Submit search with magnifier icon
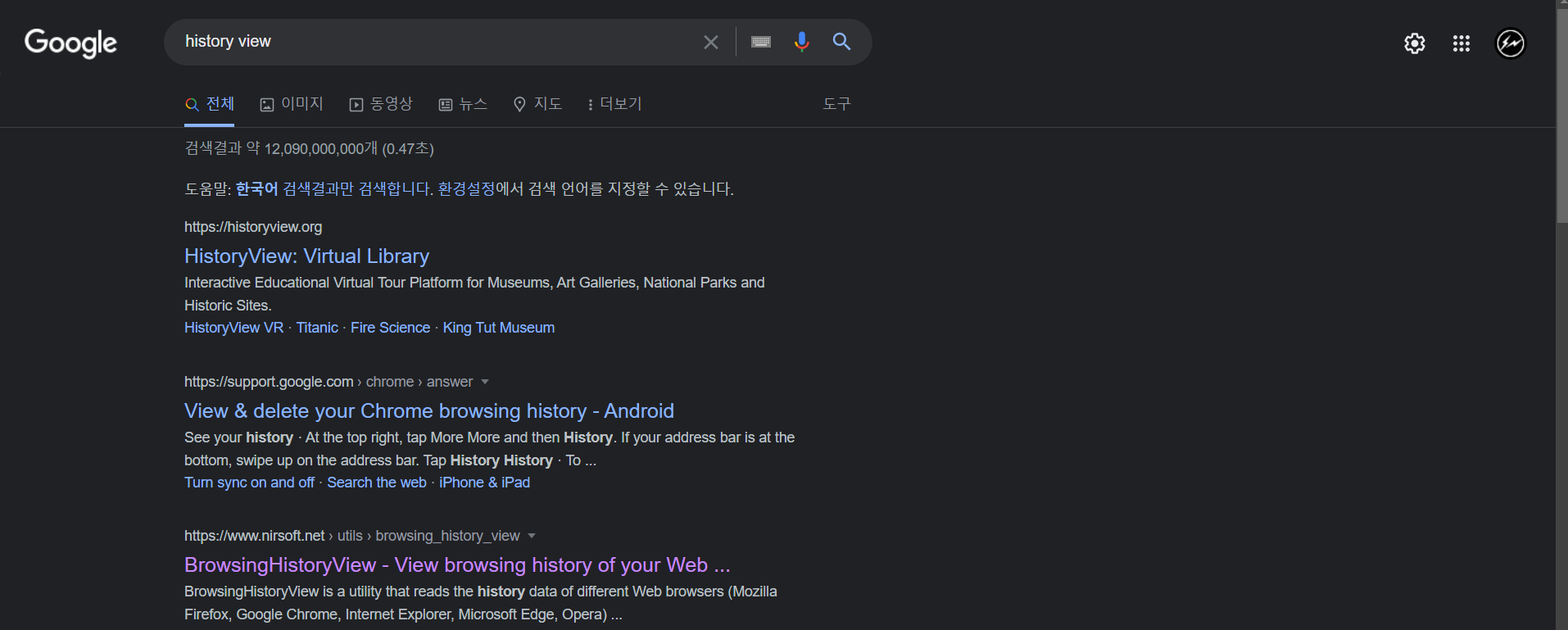This screenshot has width=1568, height=630. [x=841, y=41]
